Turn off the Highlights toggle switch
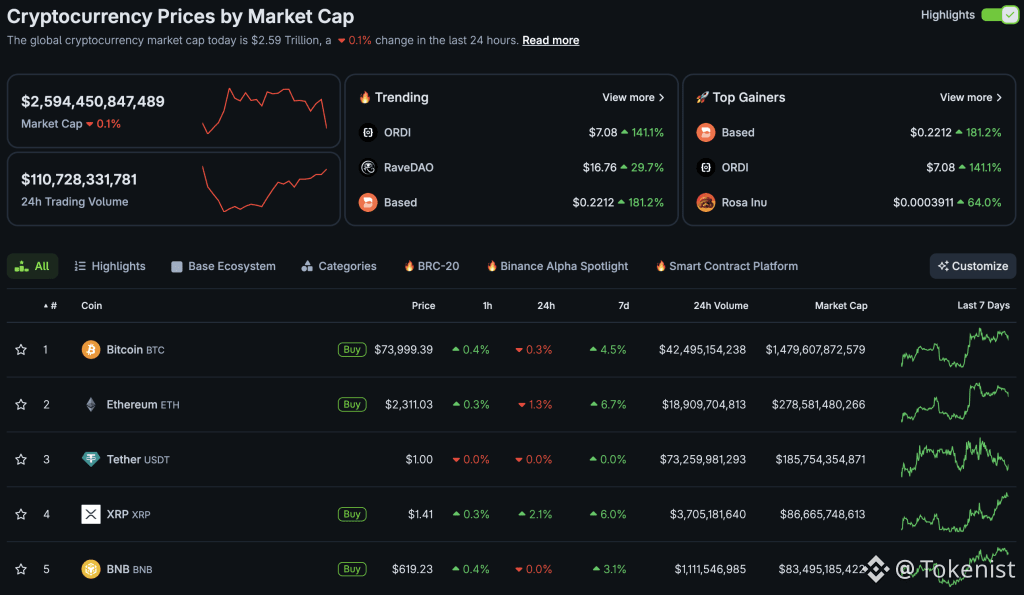Image resolution: width=1024 pixels, height=595 pixels. pos(999,15)
